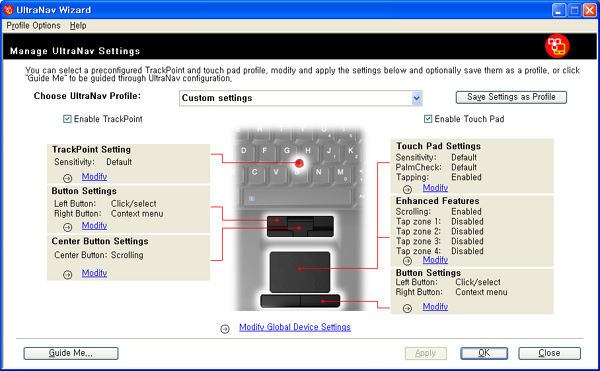Click the UltraNav Wizard title bar icon
This screenshot has height=371, width=600.
[x=8, y=10]
